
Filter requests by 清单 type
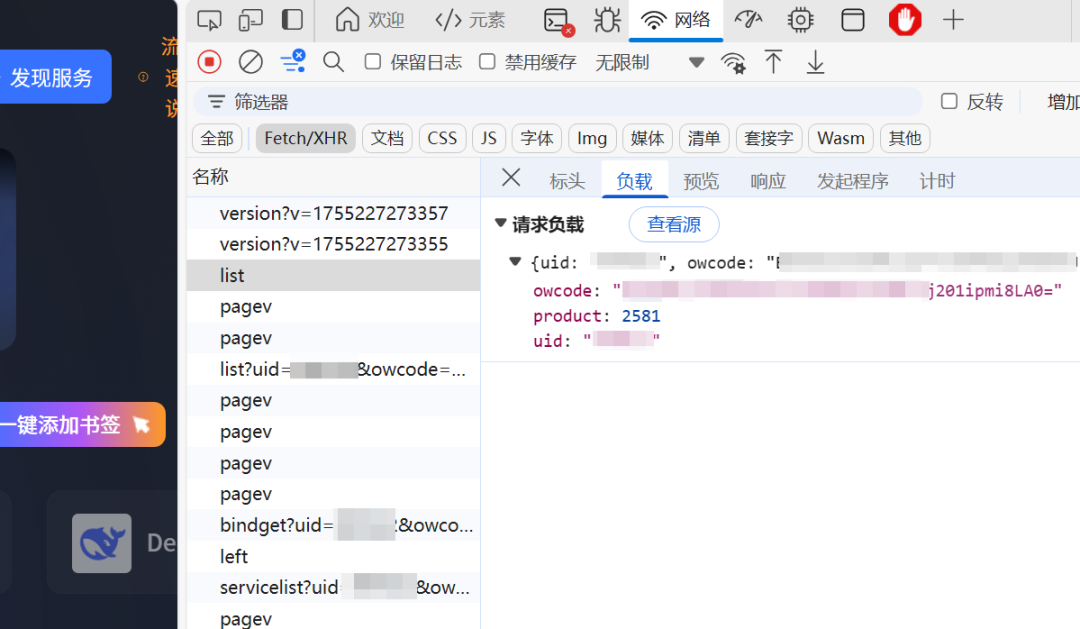pos(704,138)
